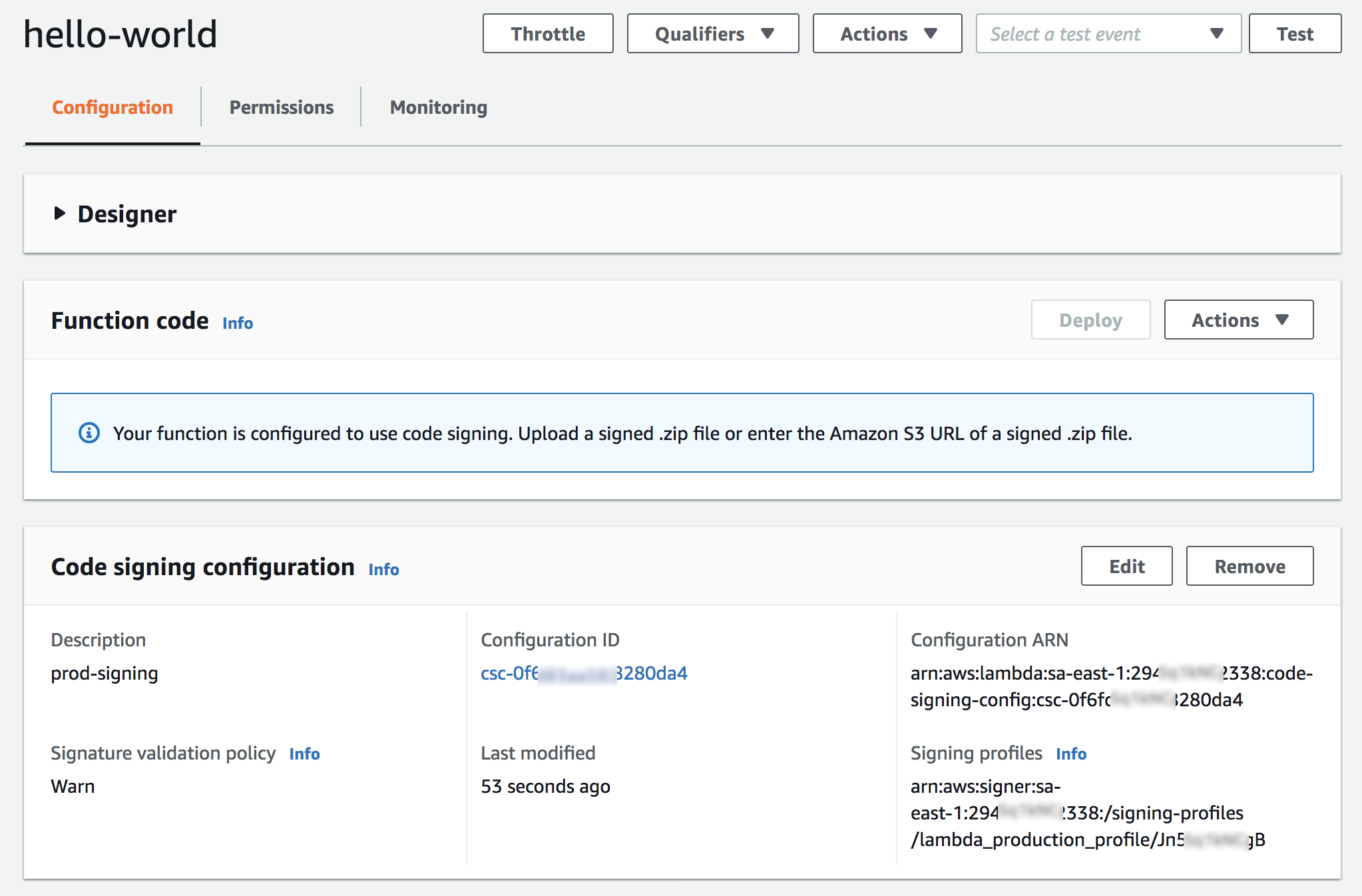Image resolution: width=1362 pixels, height=896 pixels.
Task: Select the Configuration tab
Action: coord(113,107)
